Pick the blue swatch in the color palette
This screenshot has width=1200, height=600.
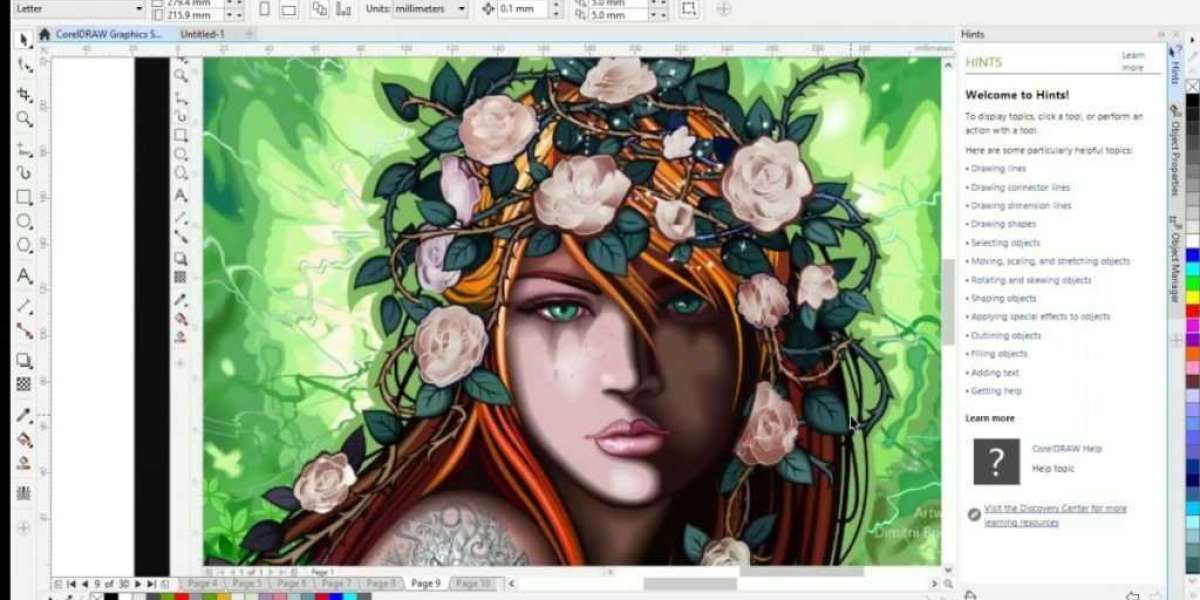coord(1192,255)
